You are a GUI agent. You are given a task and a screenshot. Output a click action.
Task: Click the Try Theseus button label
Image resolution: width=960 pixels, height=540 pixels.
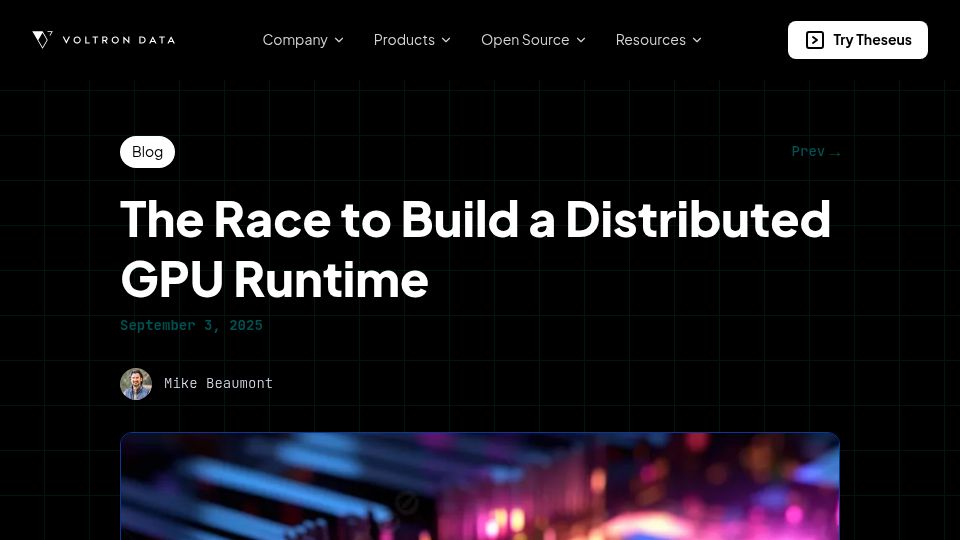point(872,40)
